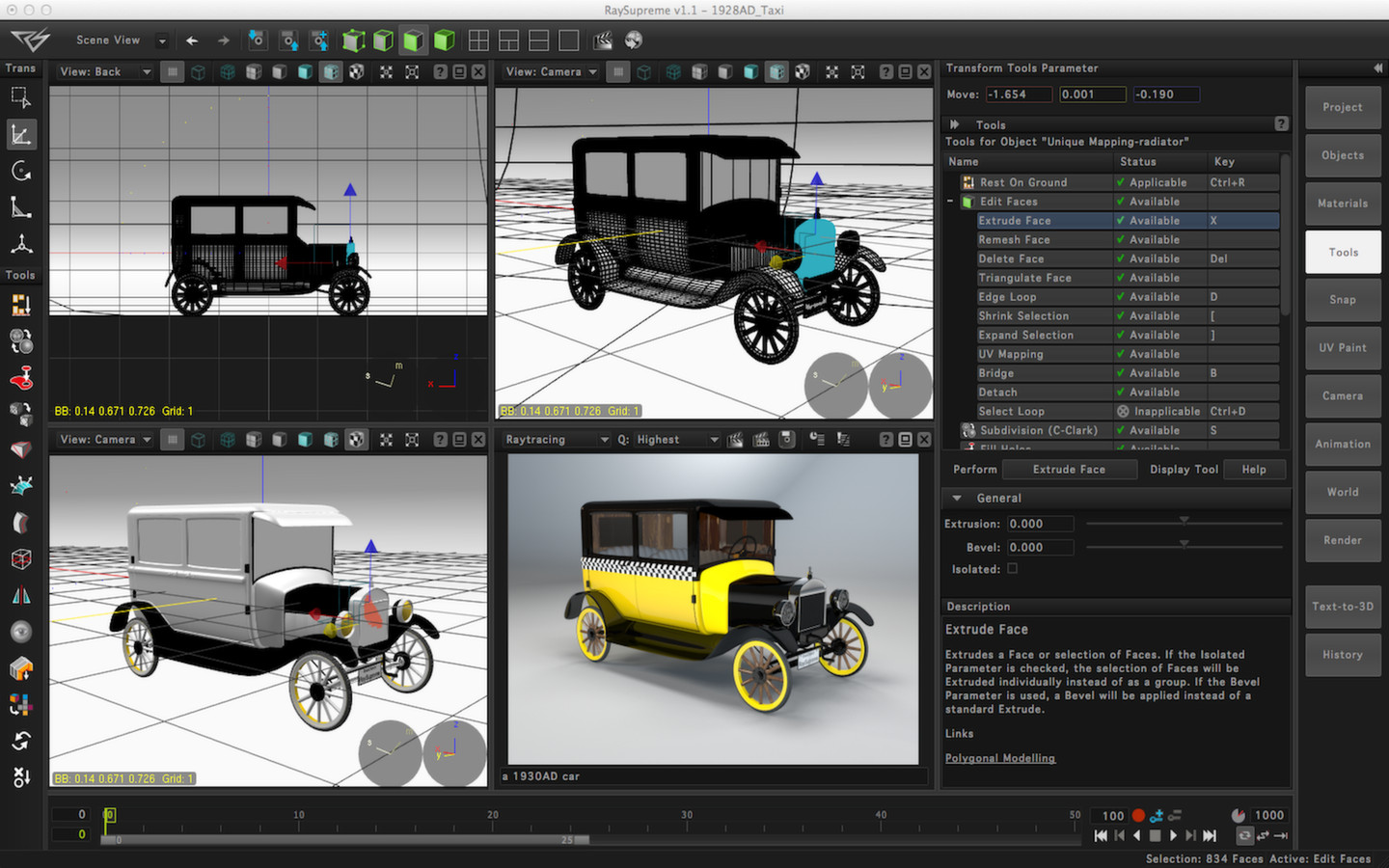Screen dimensions: 1389x868
Task: Click the globe icon on the top toolbar
Action: coord(634,40)
